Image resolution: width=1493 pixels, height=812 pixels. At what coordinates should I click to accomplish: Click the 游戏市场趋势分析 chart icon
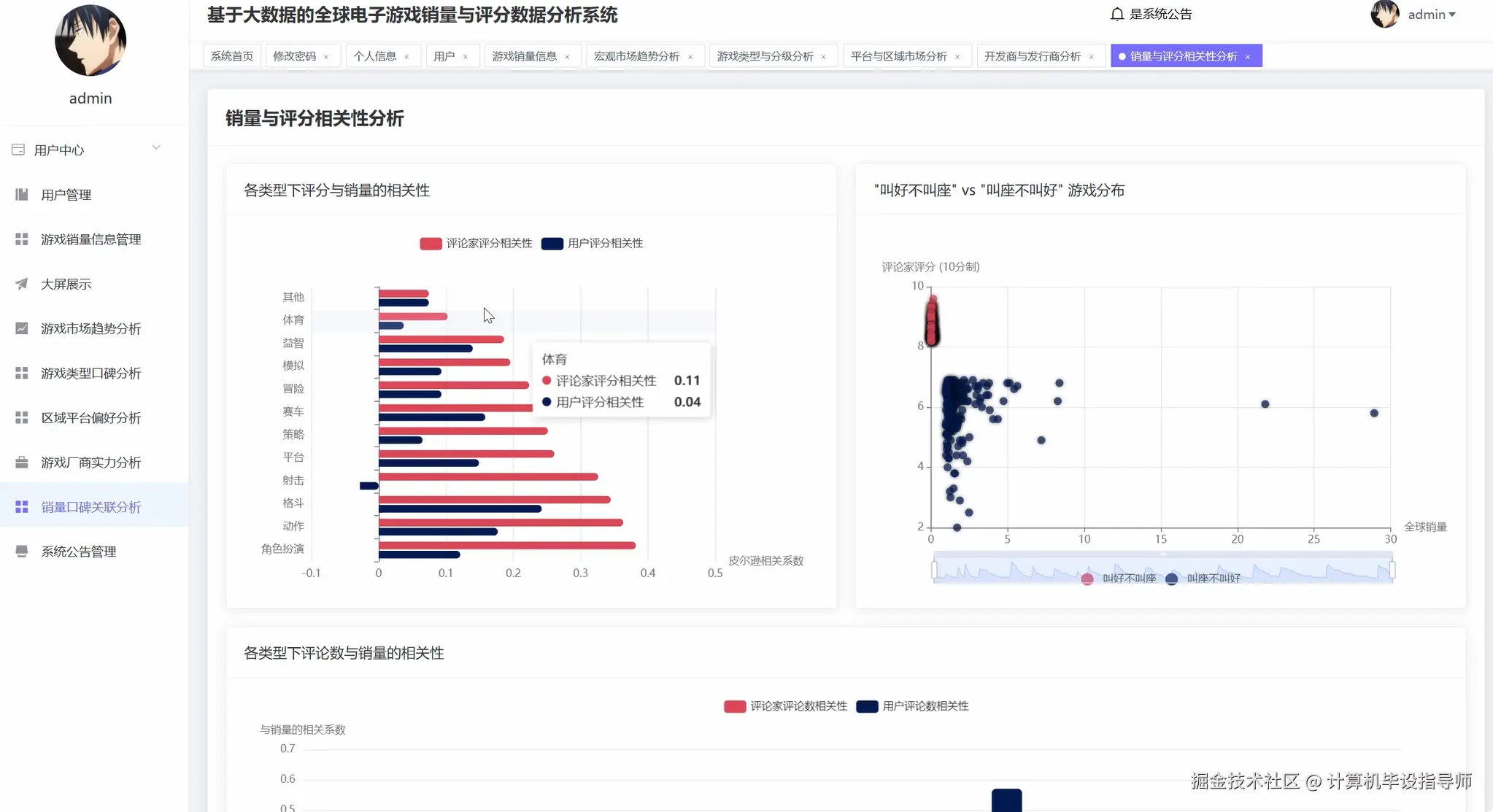pyautogui.click(x=20, y=328)
